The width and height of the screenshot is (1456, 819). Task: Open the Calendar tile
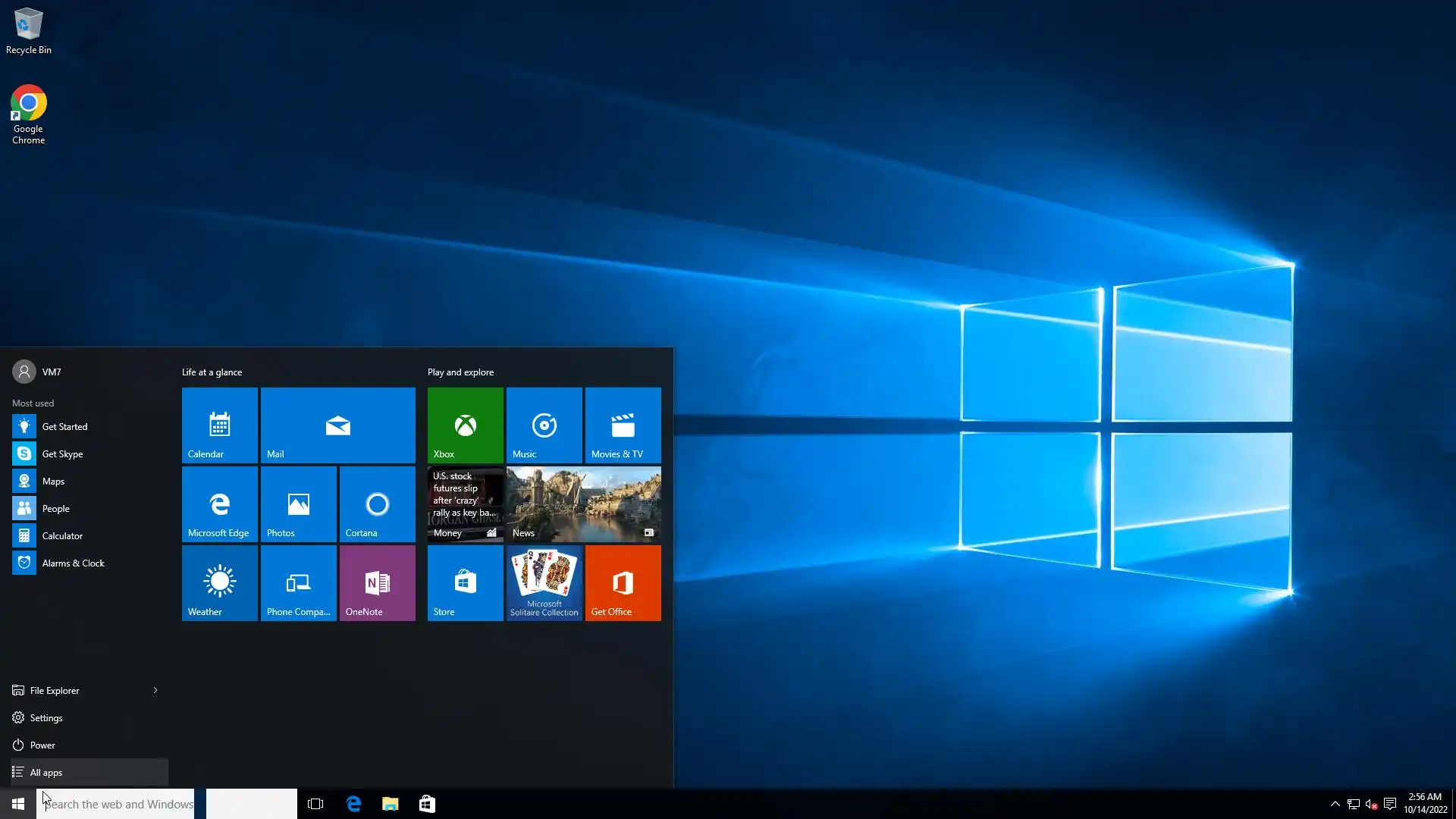(x=219, y=425)
